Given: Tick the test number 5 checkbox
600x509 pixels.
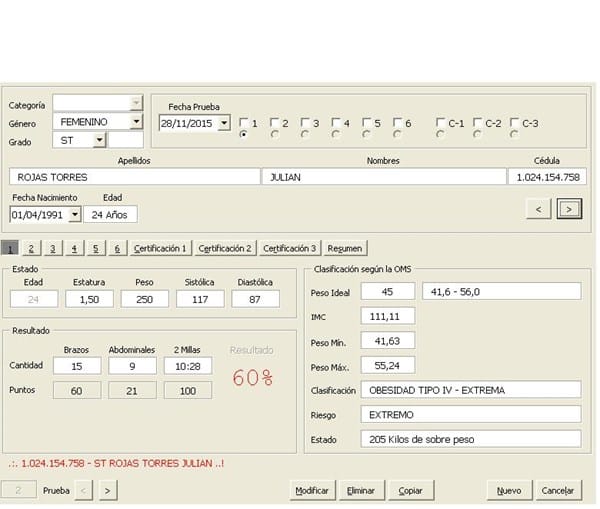Looking at the screenshot, I should pyautogui.click(x=367, y=123).
